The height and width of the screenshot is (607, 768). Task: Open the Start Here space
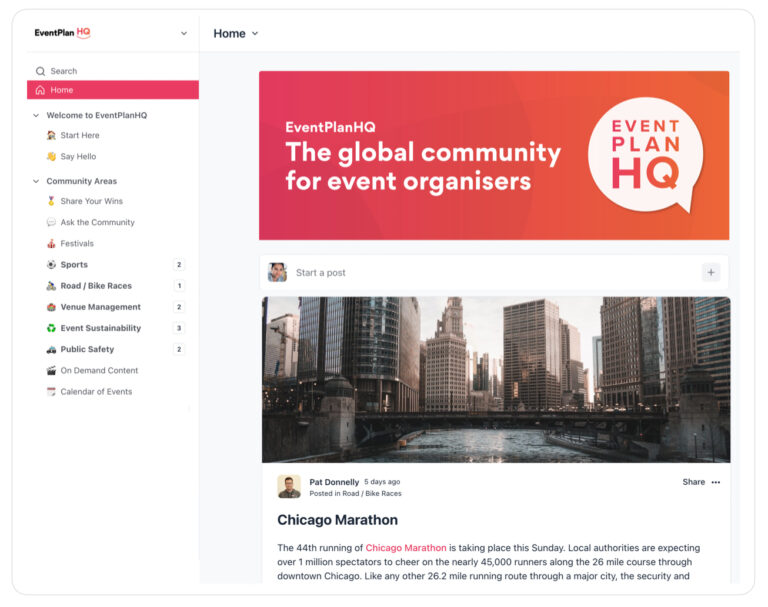coord(80,135)
